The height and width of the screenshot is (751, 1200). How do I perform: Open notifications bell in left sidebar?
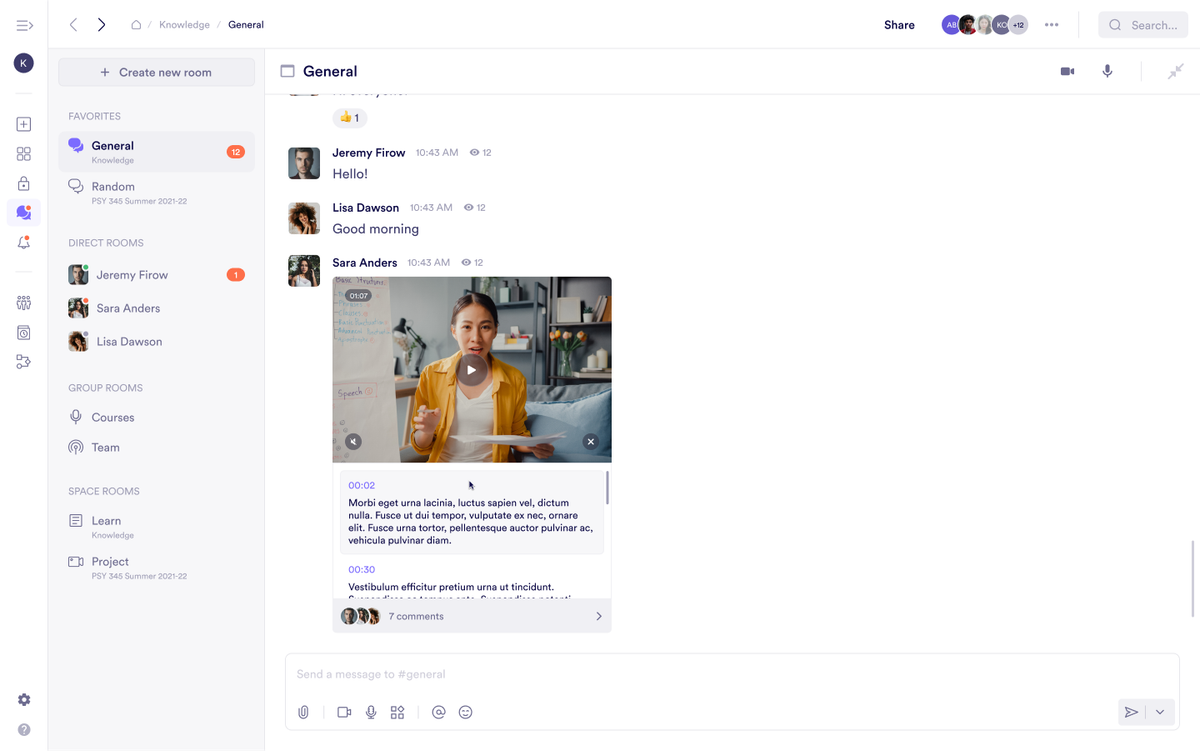24,243
